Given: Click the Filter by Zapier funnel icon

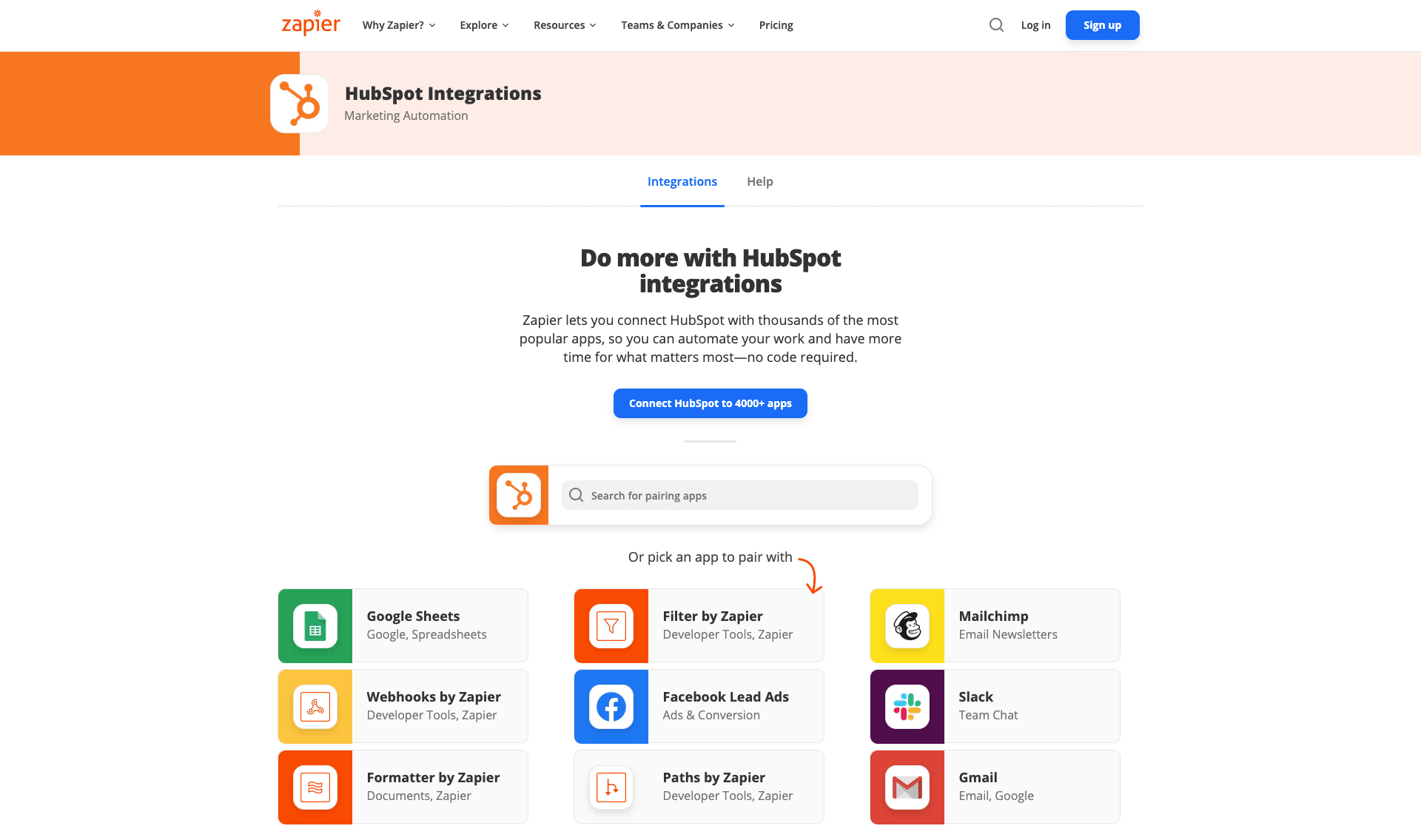Looking at the screenshot, I should coord(611,625).
